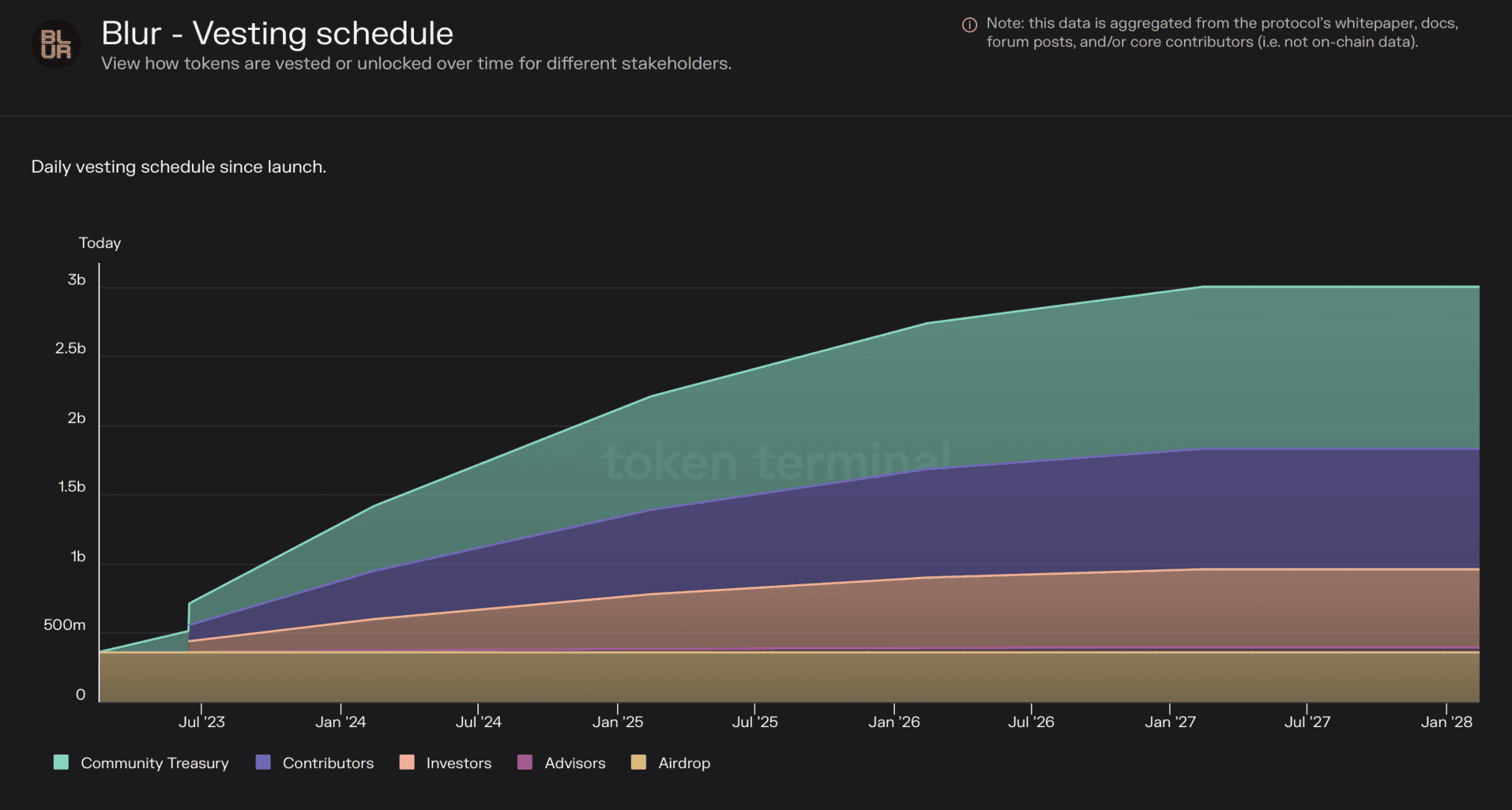Click the Blur logo icon

(56, 44)
